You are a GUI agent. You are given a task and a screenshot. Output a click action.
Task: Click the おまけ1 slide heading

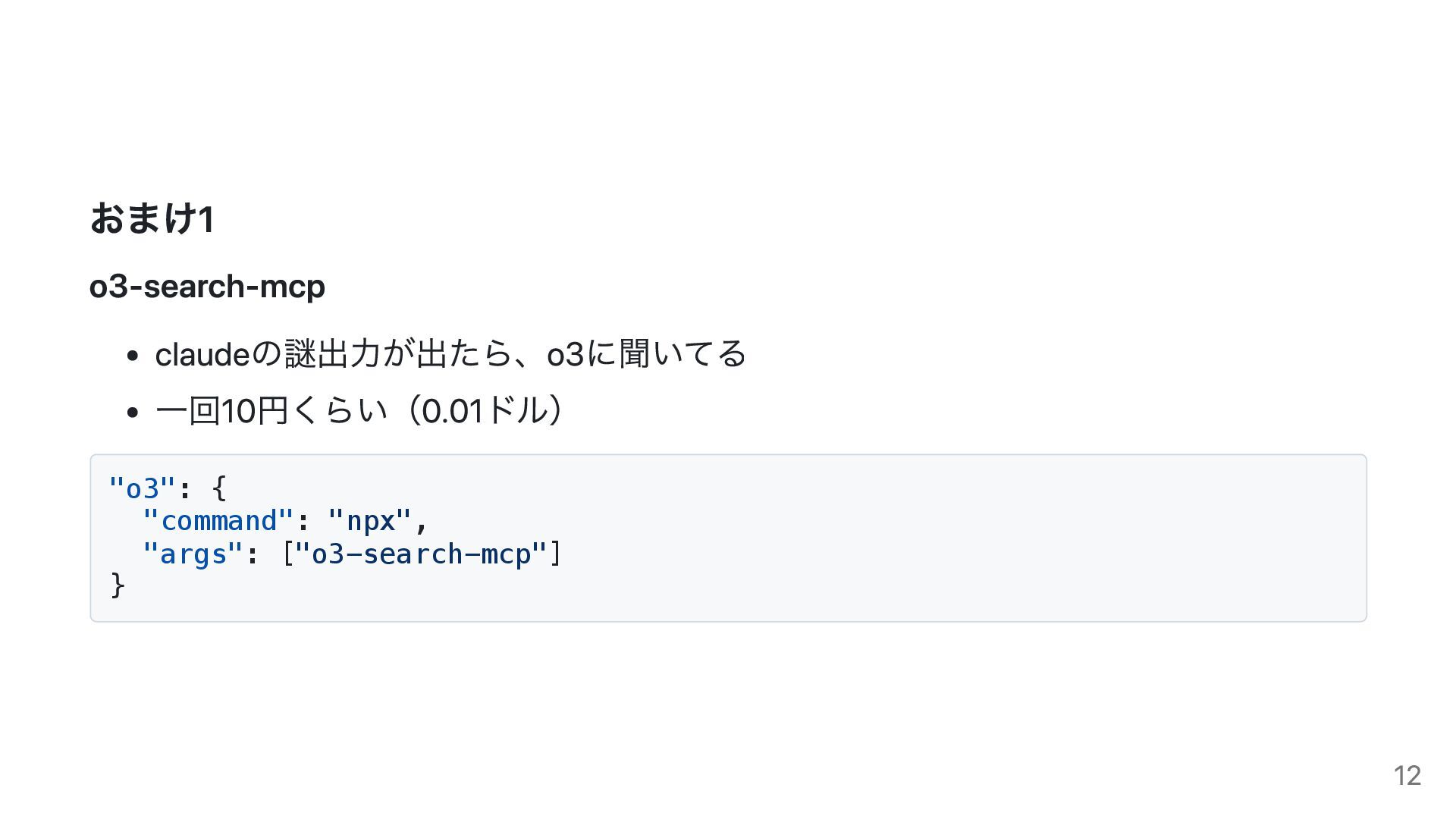152,219
